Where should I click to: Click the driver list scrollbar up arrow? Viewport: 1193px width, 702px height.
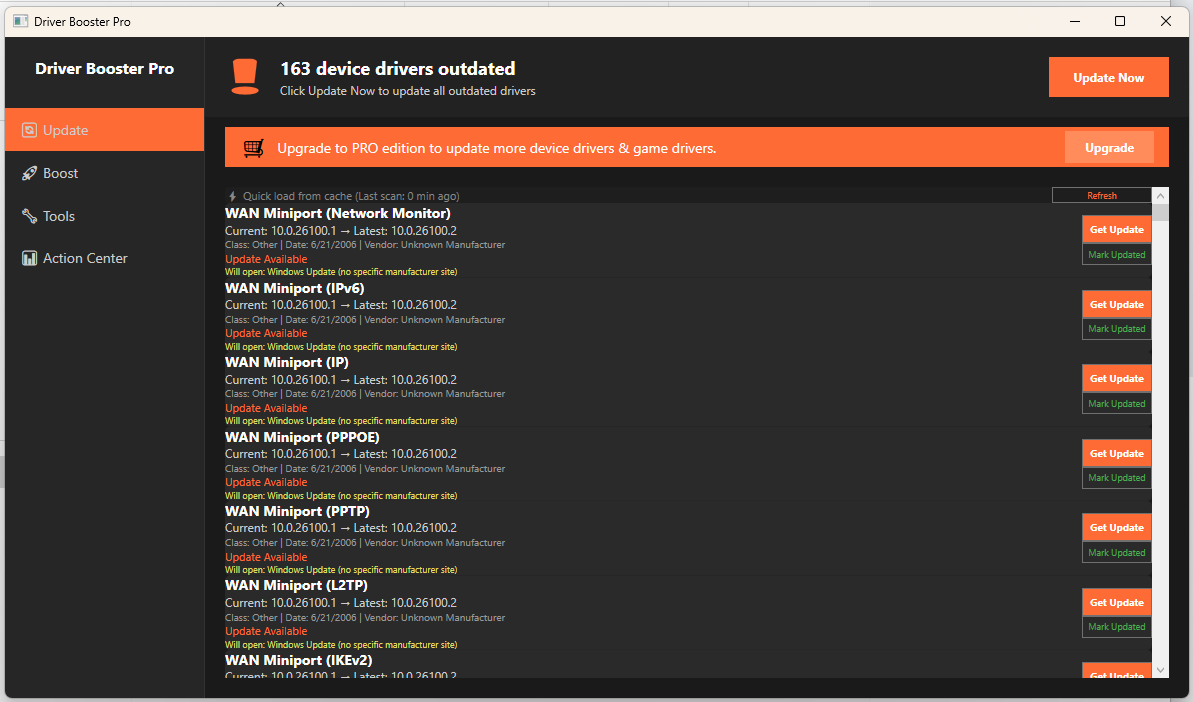[1160, 195]
